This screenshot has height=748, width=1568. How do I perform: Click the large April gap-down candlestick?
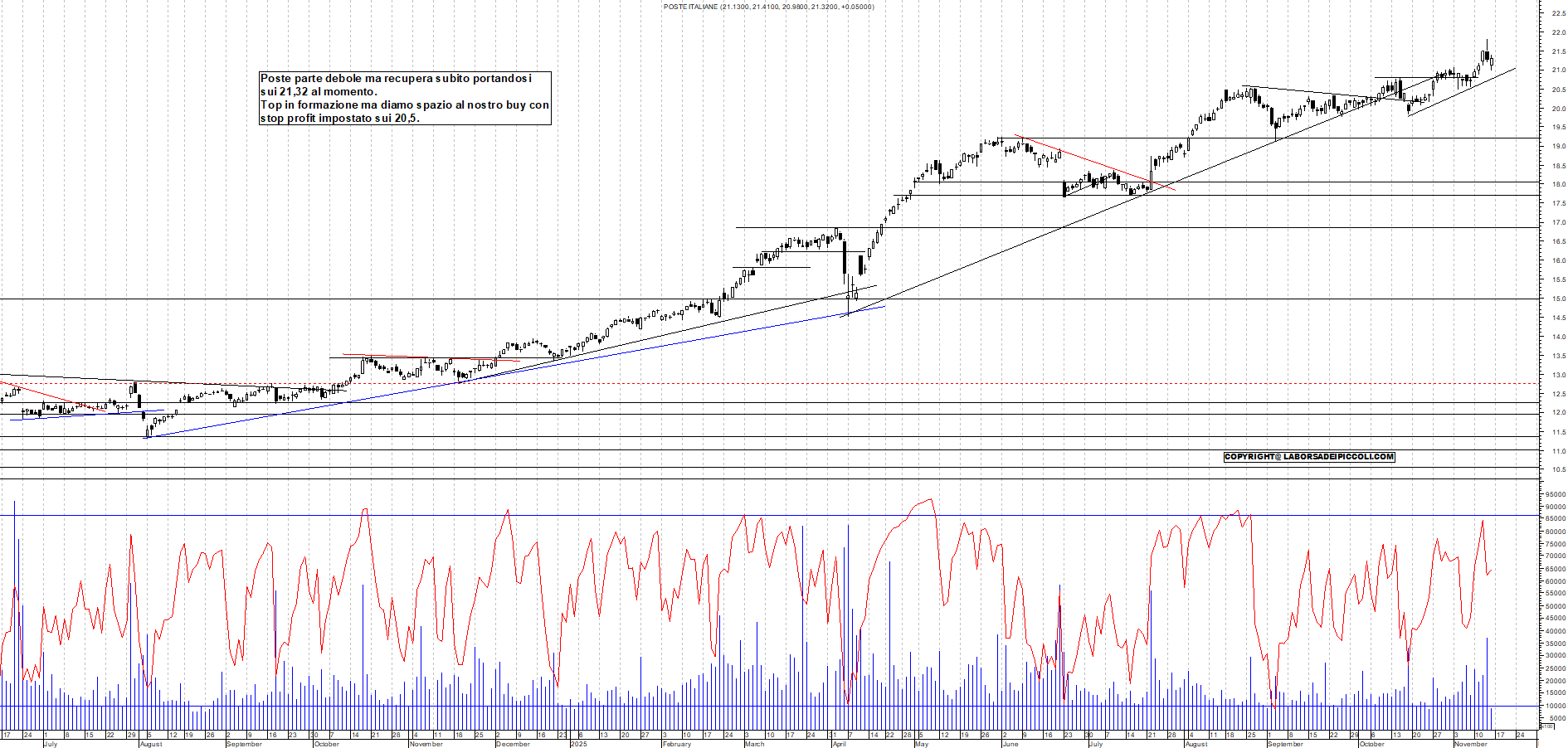[x=845, y=257]
